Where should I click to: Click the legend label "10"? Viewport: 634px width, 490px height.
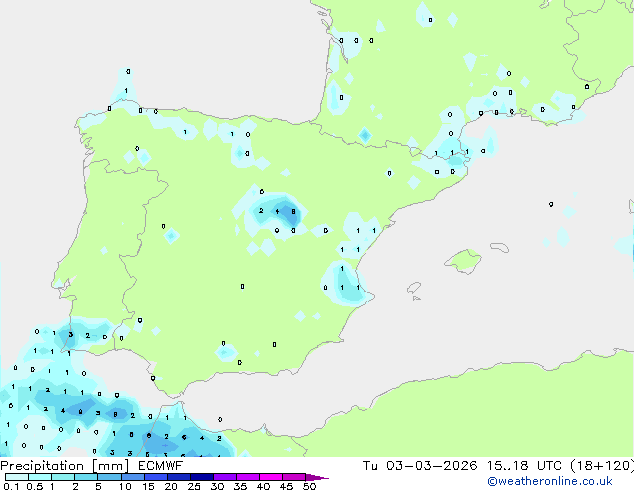tap(125, 486)
